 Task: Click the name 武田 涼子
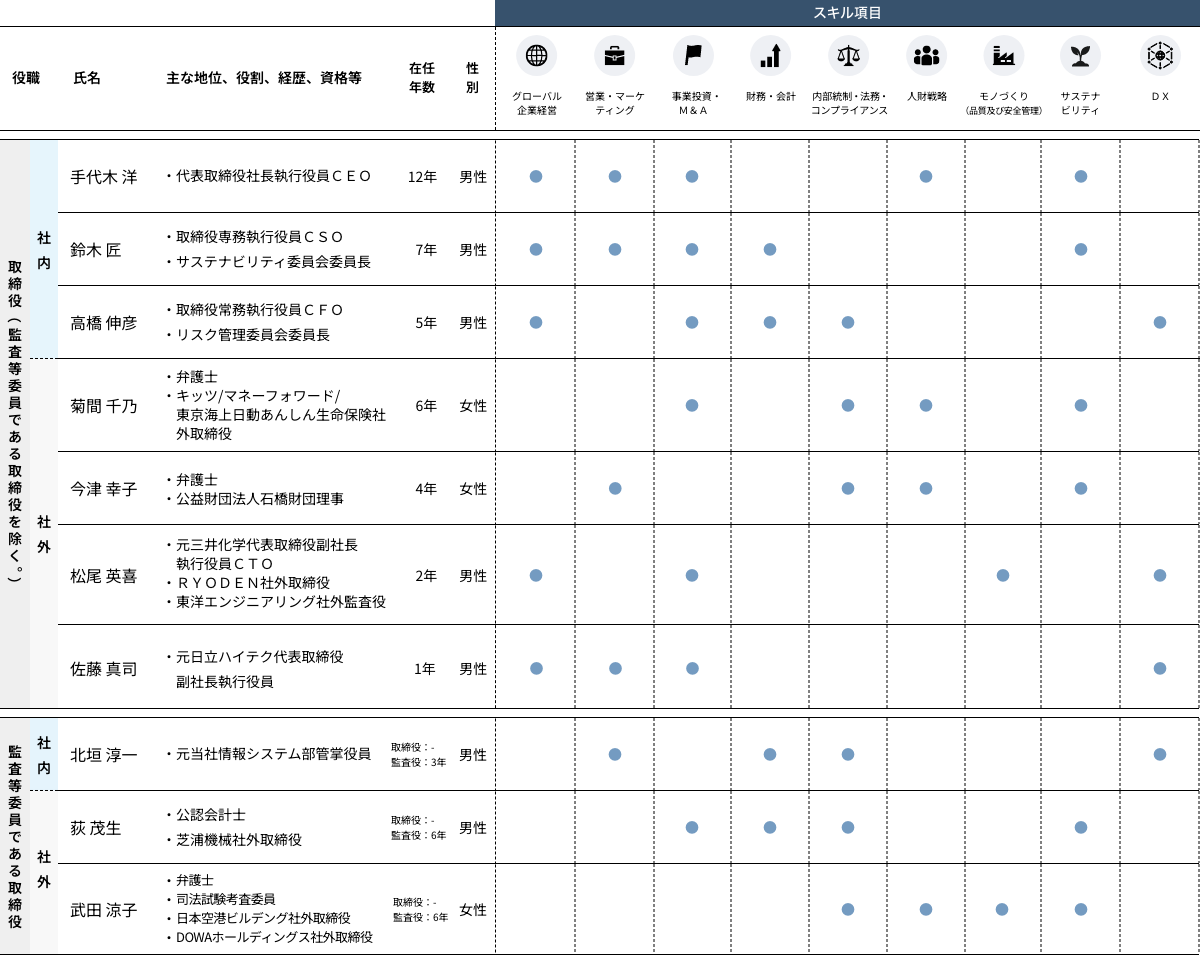coord(104,910)
